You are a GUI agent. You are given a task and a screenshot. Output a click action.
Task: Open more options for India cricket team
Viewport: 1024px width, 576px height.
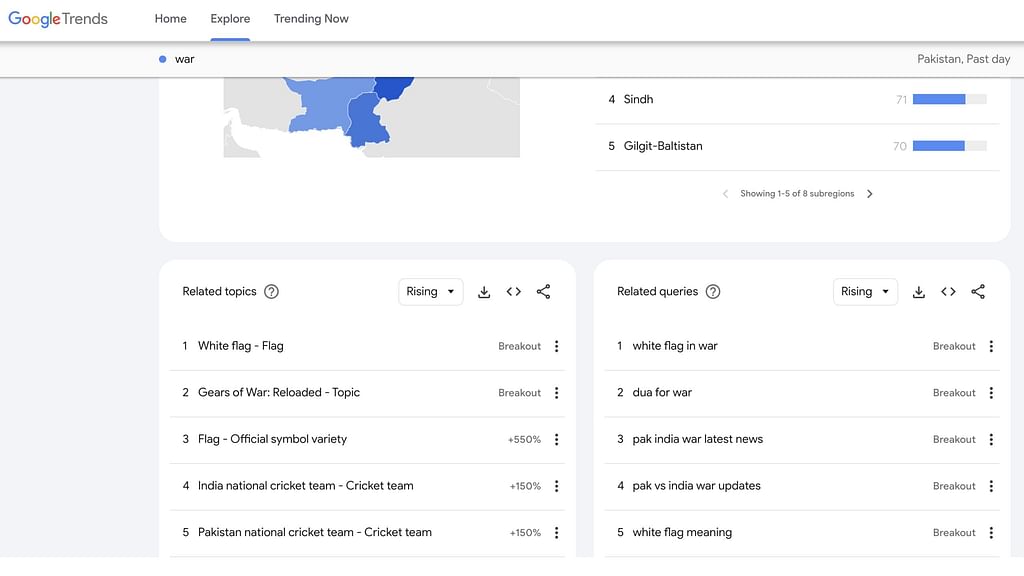(x=556, y=486)
